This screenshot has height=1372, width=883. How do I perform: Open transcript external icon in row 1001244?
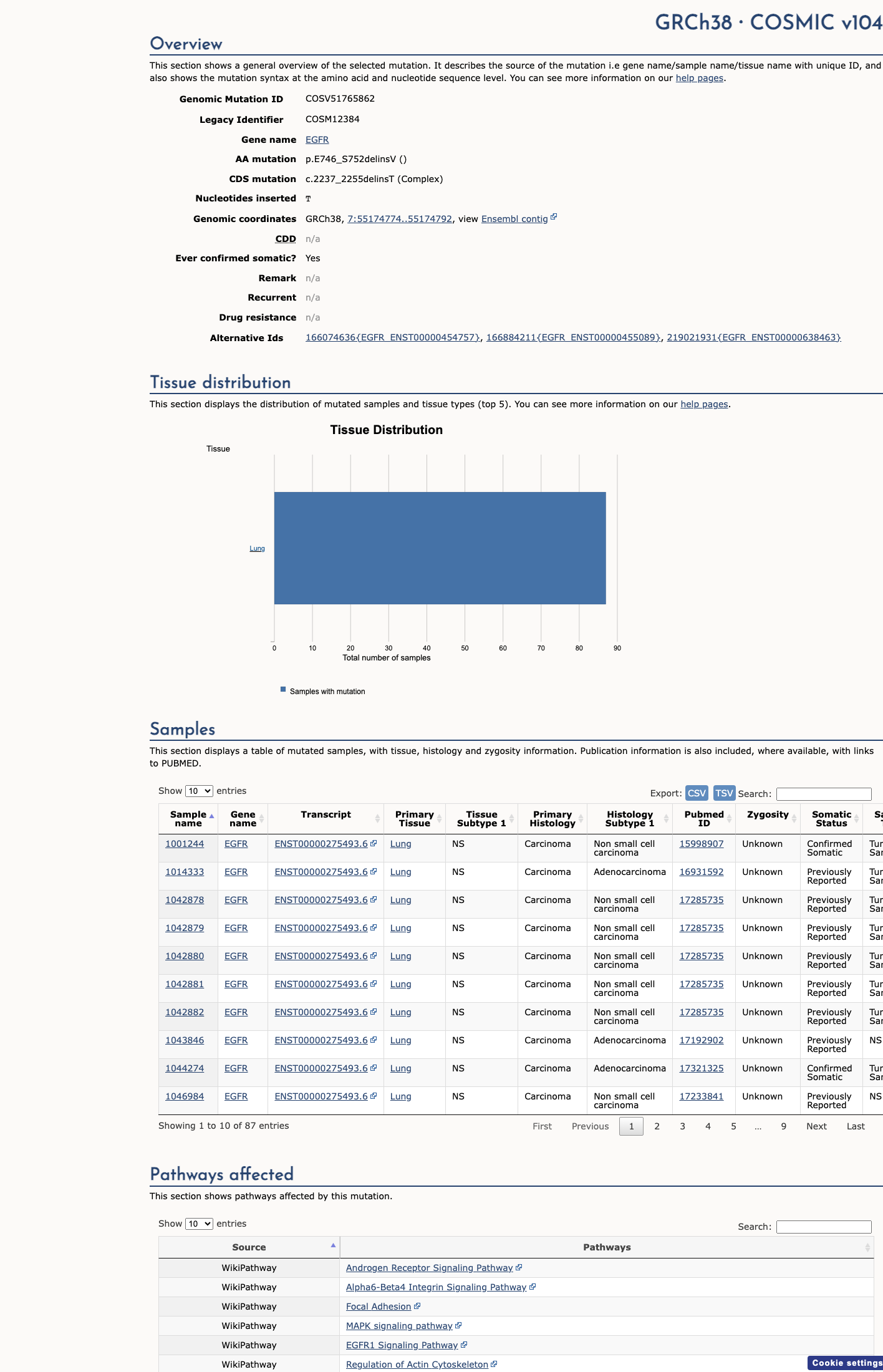point(374,843)
